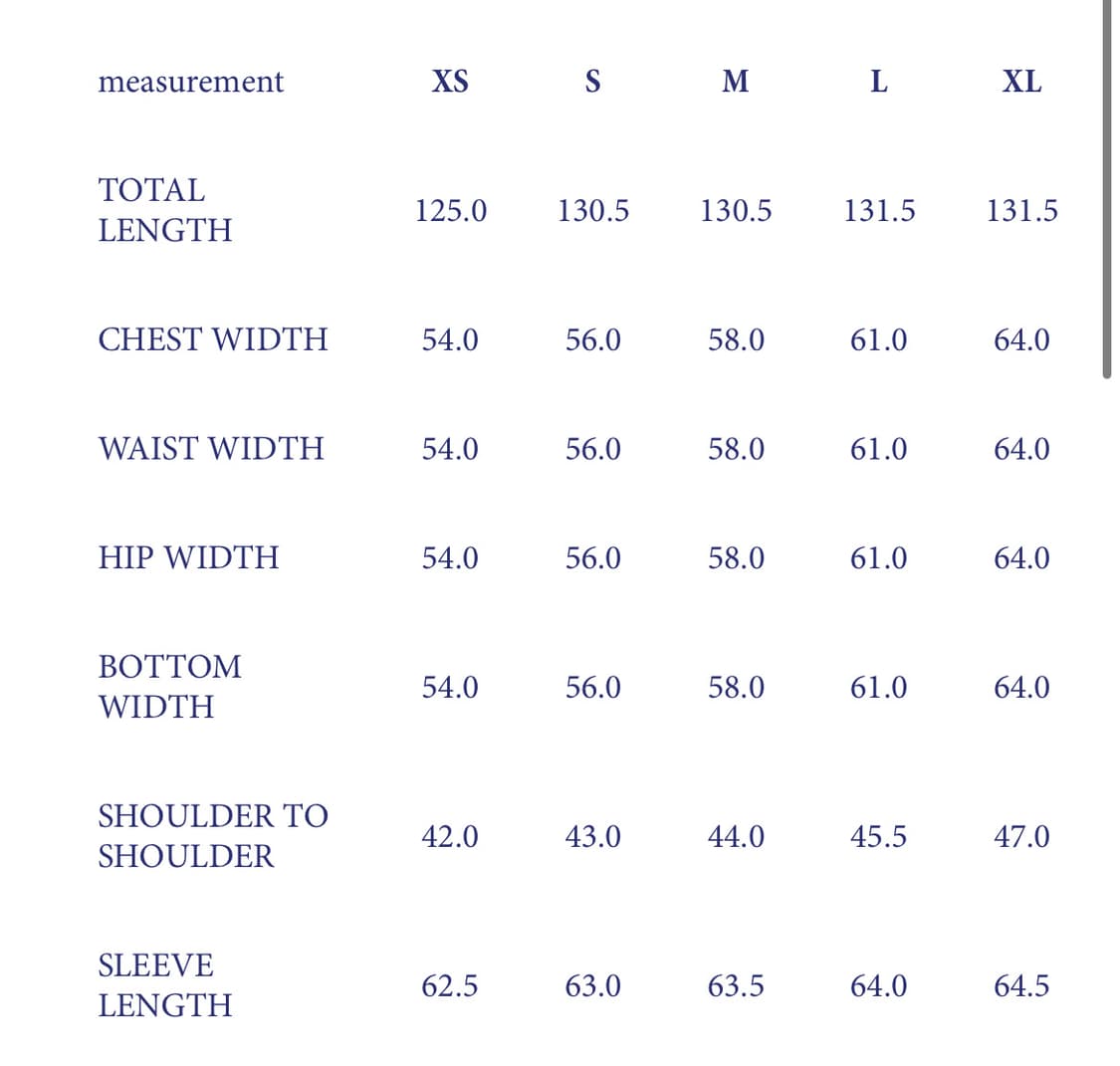This screenshot has height=1066, width=1120.
Task: Select the BOTTOM WIDTH row label
Action: point(169,687)
